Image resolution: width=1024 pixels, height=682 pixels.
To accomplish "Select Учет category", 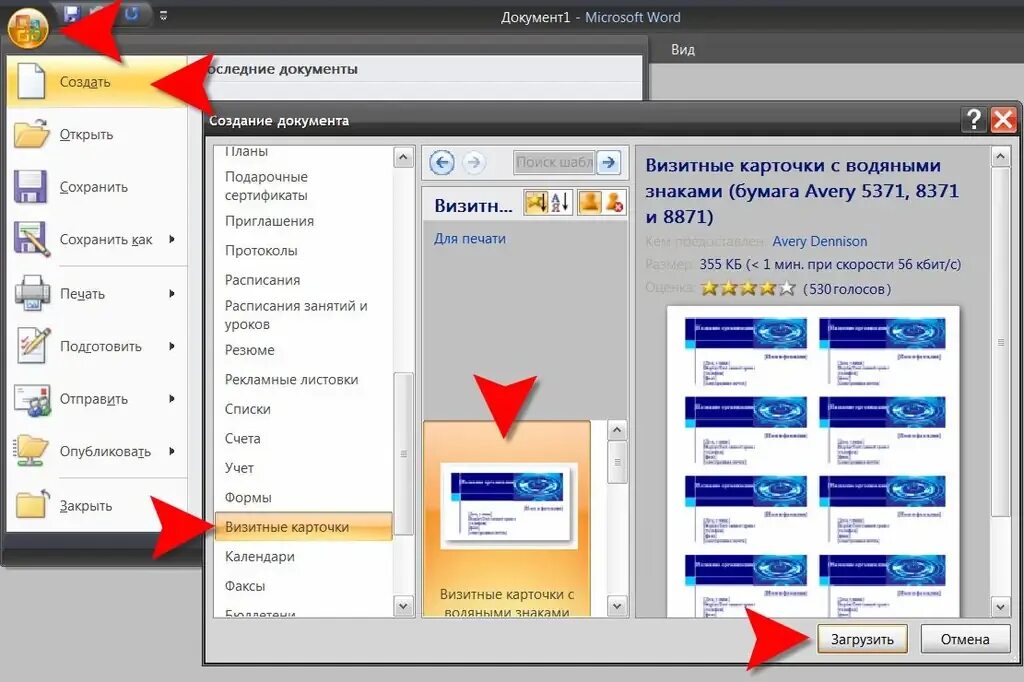I will (303, 468).
